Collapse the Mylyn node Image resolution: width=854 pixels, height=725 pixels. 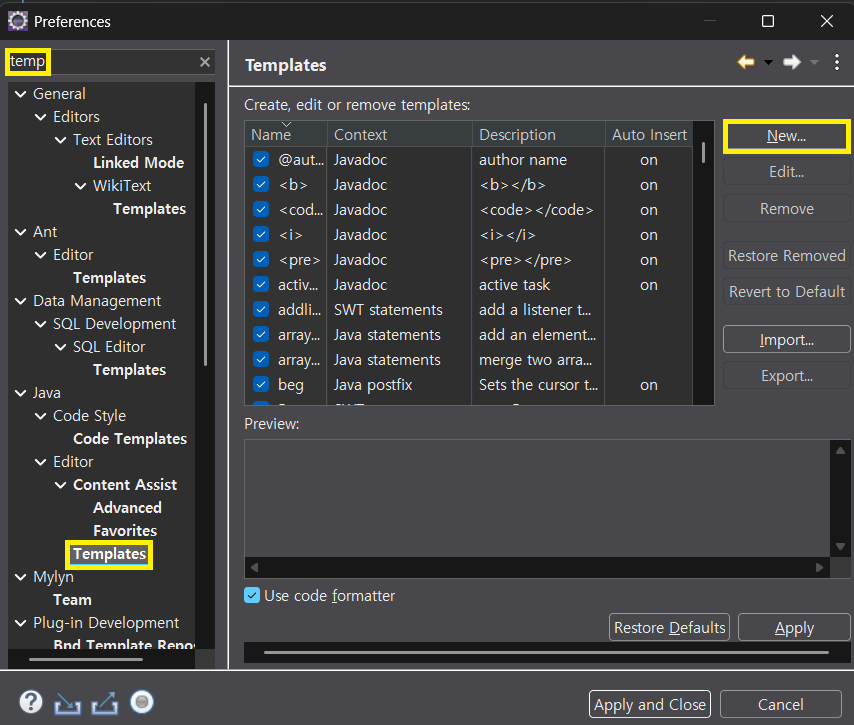click(21, 577)
